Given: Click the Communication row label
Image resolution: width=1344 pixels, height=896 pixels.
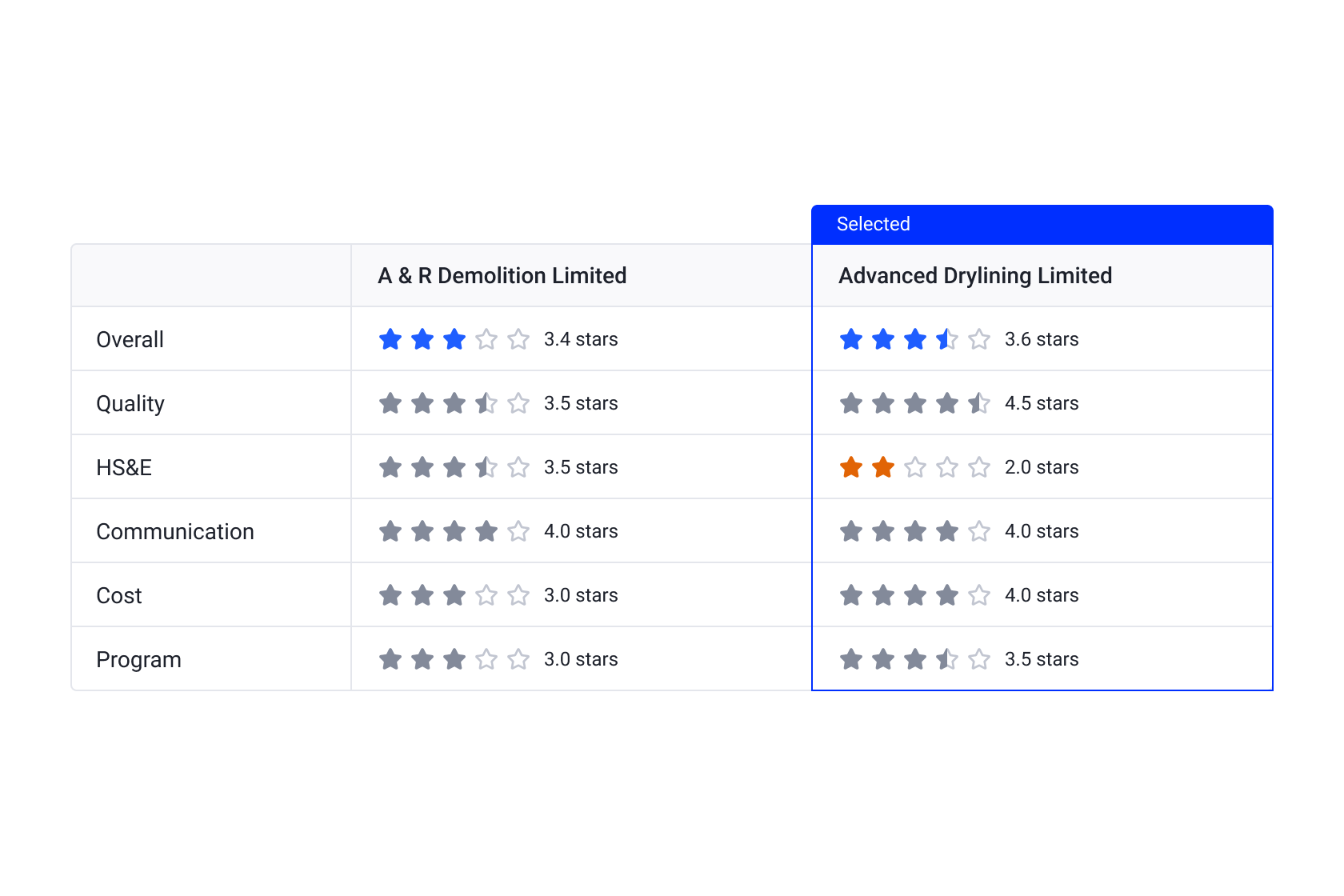Looking at the screenshot, I should (175, 531).
